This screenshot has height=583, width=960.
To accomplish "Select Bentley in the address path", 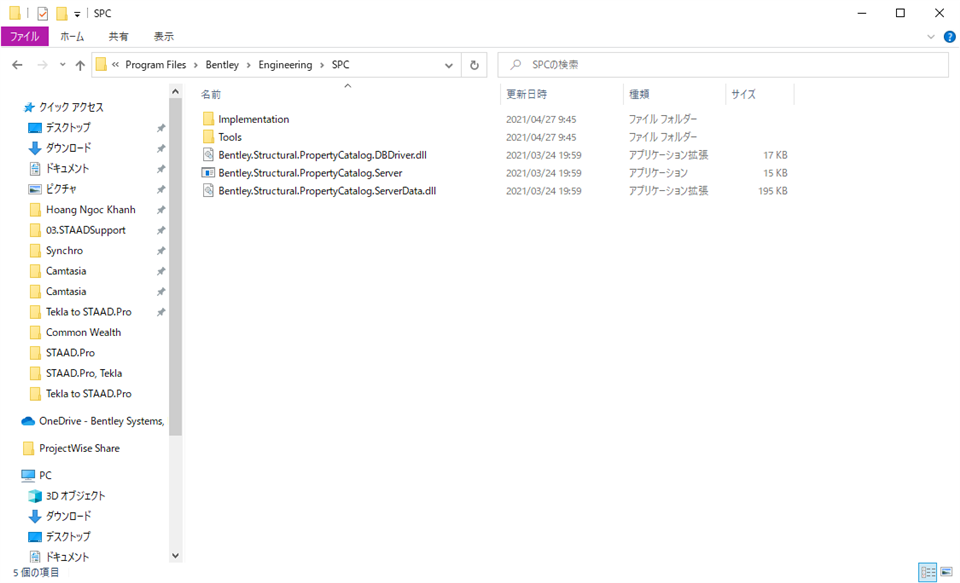I will coord(222,65).
